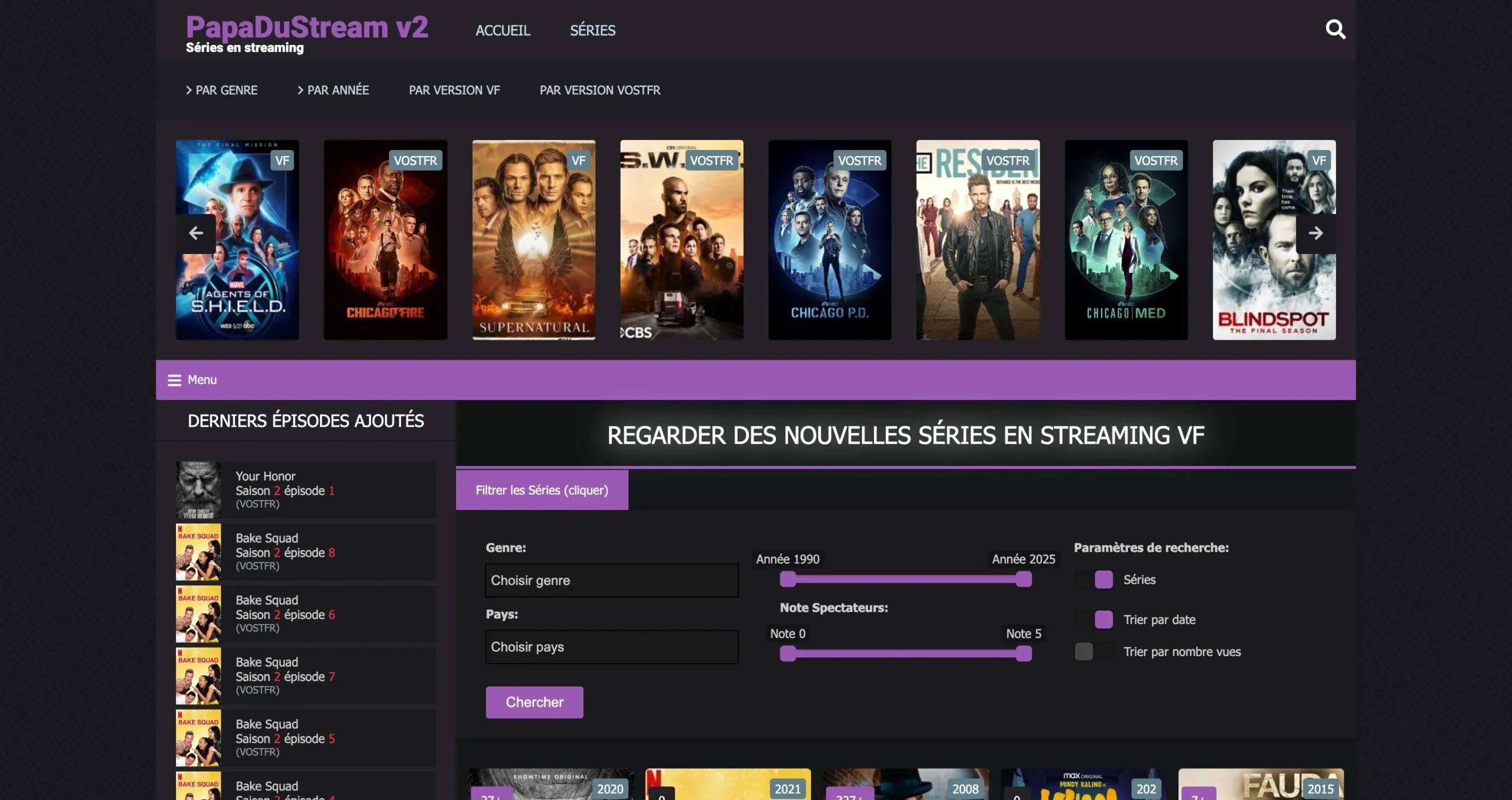The image size is (1512, 800).
Task: Click the Séries en streaming tagline
Action: (x=245, y=48)
